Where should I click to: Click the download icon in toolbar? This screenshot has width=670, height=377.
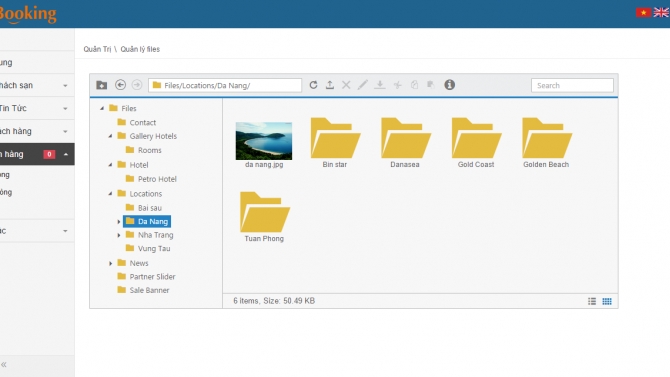[379, 85]
